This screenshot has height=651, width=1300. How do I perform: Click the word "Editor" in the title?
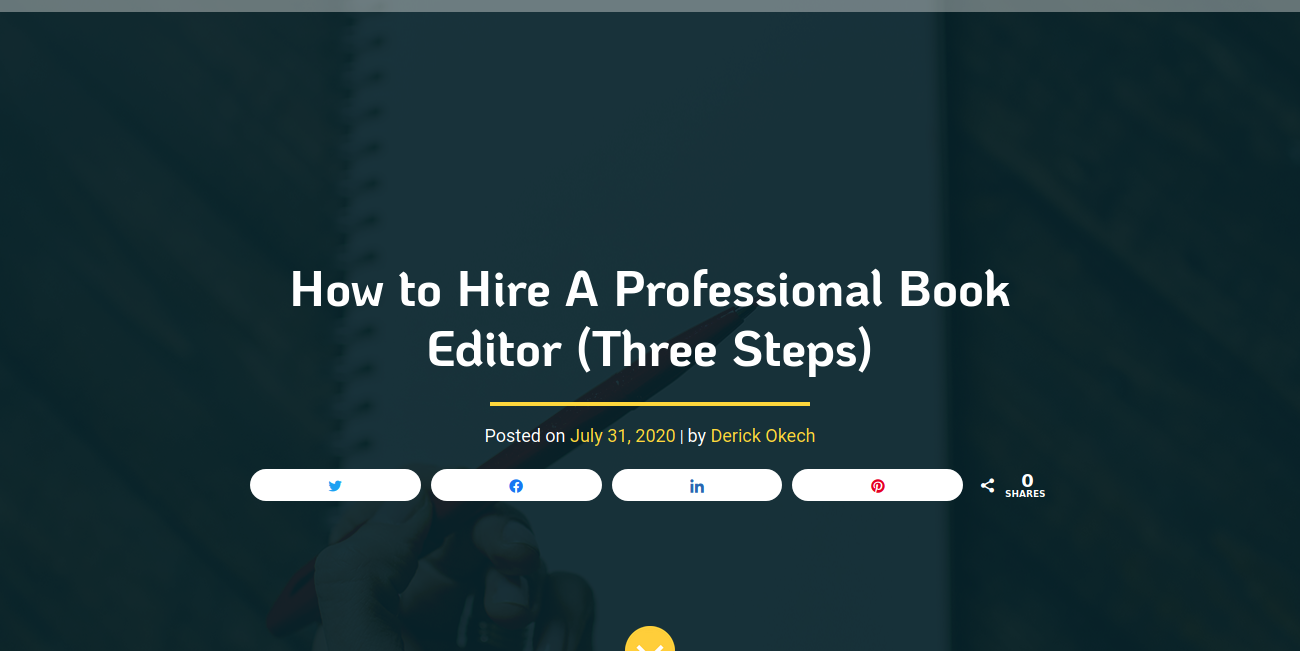494,350
